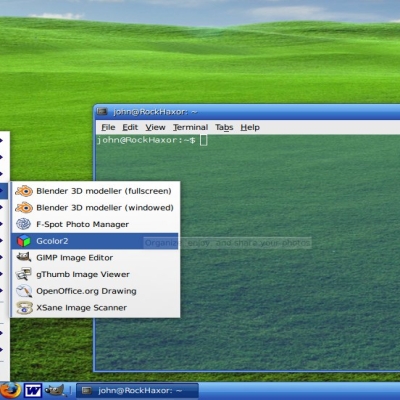The image size is (400, 400).
Task: Click the gThumb Image Viewer icon
Action: [x=24, y=274]
